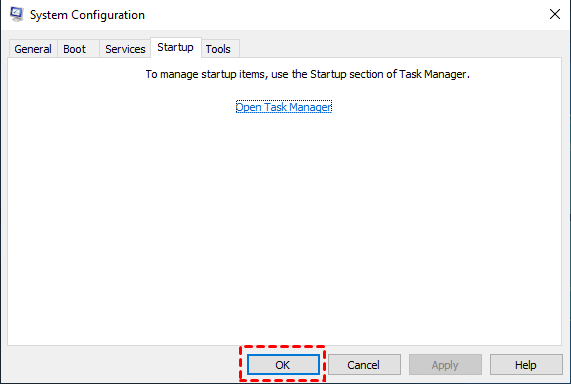Viewport: 571px width, 384px height.
Task: Switch to the General tab
Action: [33, 49]
